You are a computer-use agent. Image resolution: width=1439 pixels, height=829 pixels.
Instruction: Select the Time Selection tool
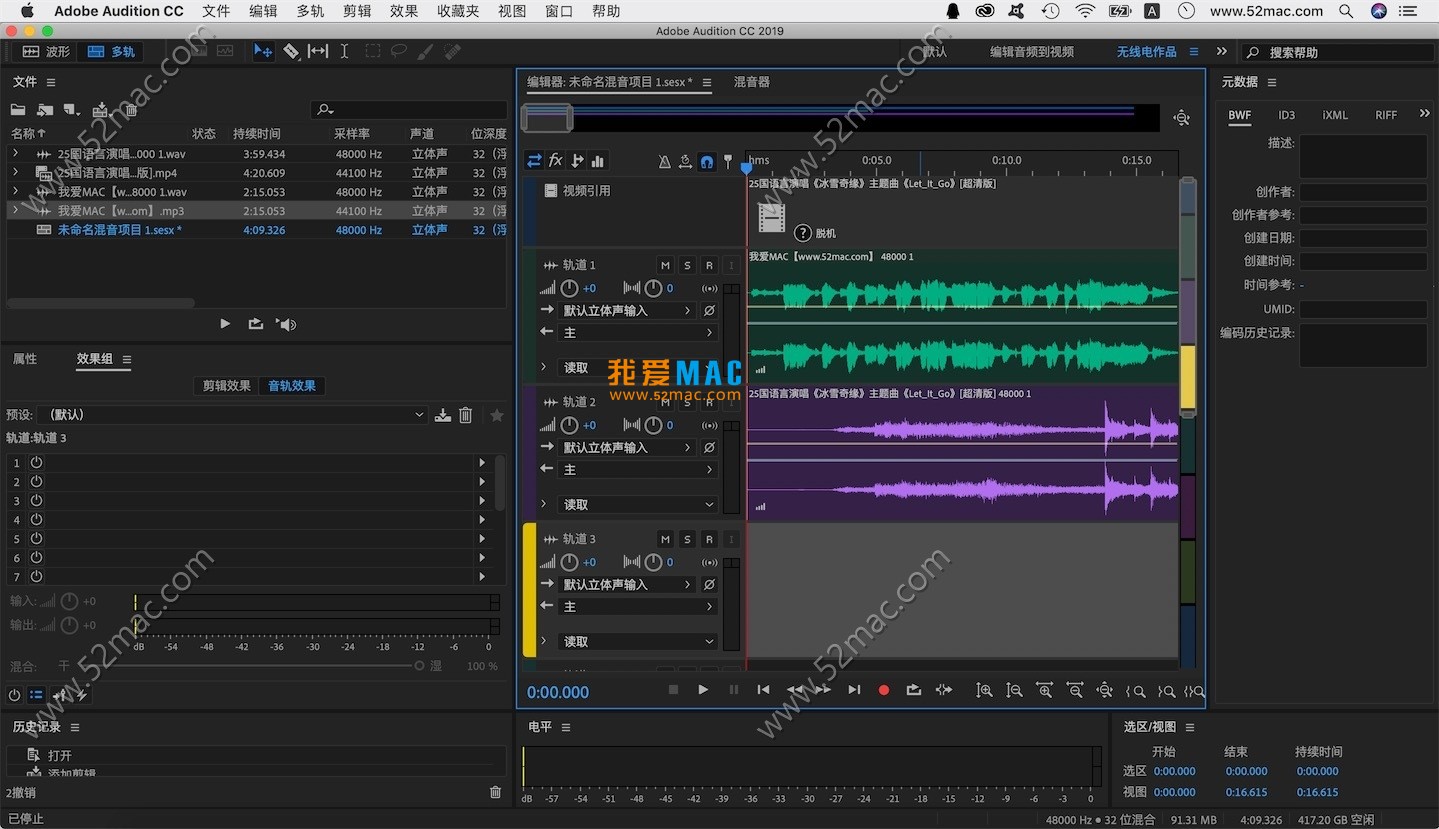tap(344, 51)
